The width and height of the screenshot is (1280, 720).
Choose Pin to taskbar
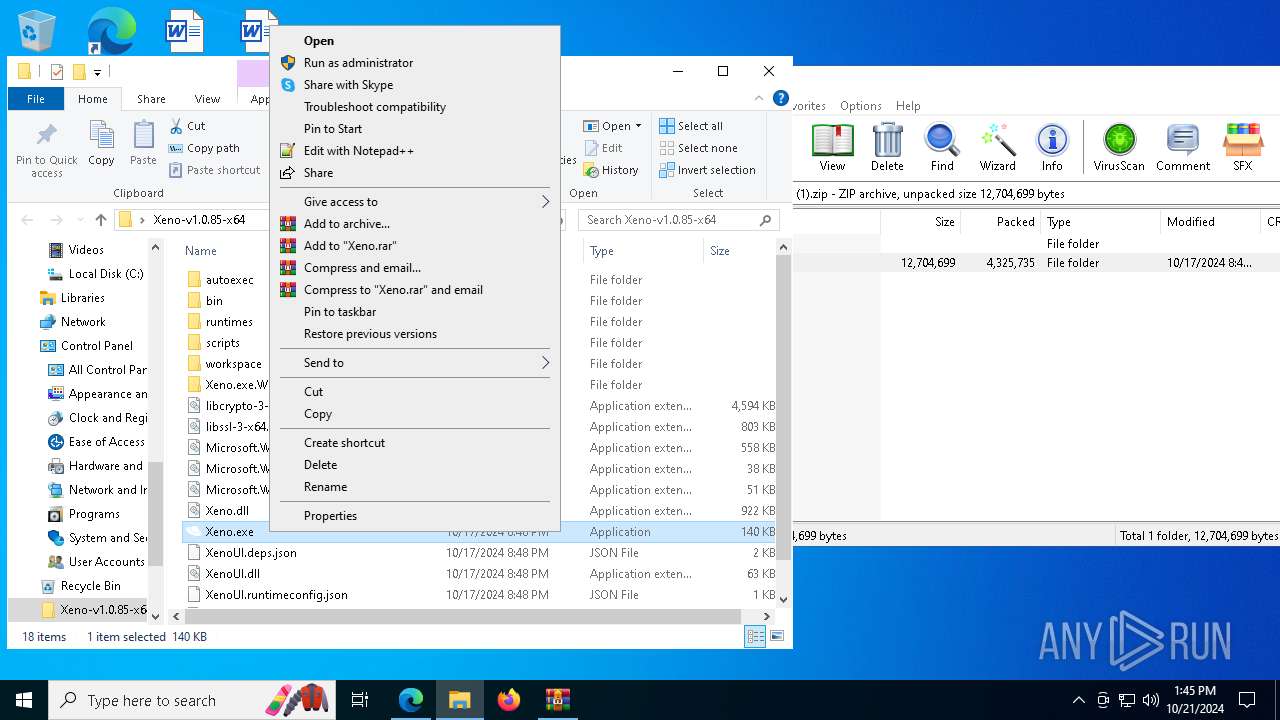pyautogui.click(x=415, y=312)
